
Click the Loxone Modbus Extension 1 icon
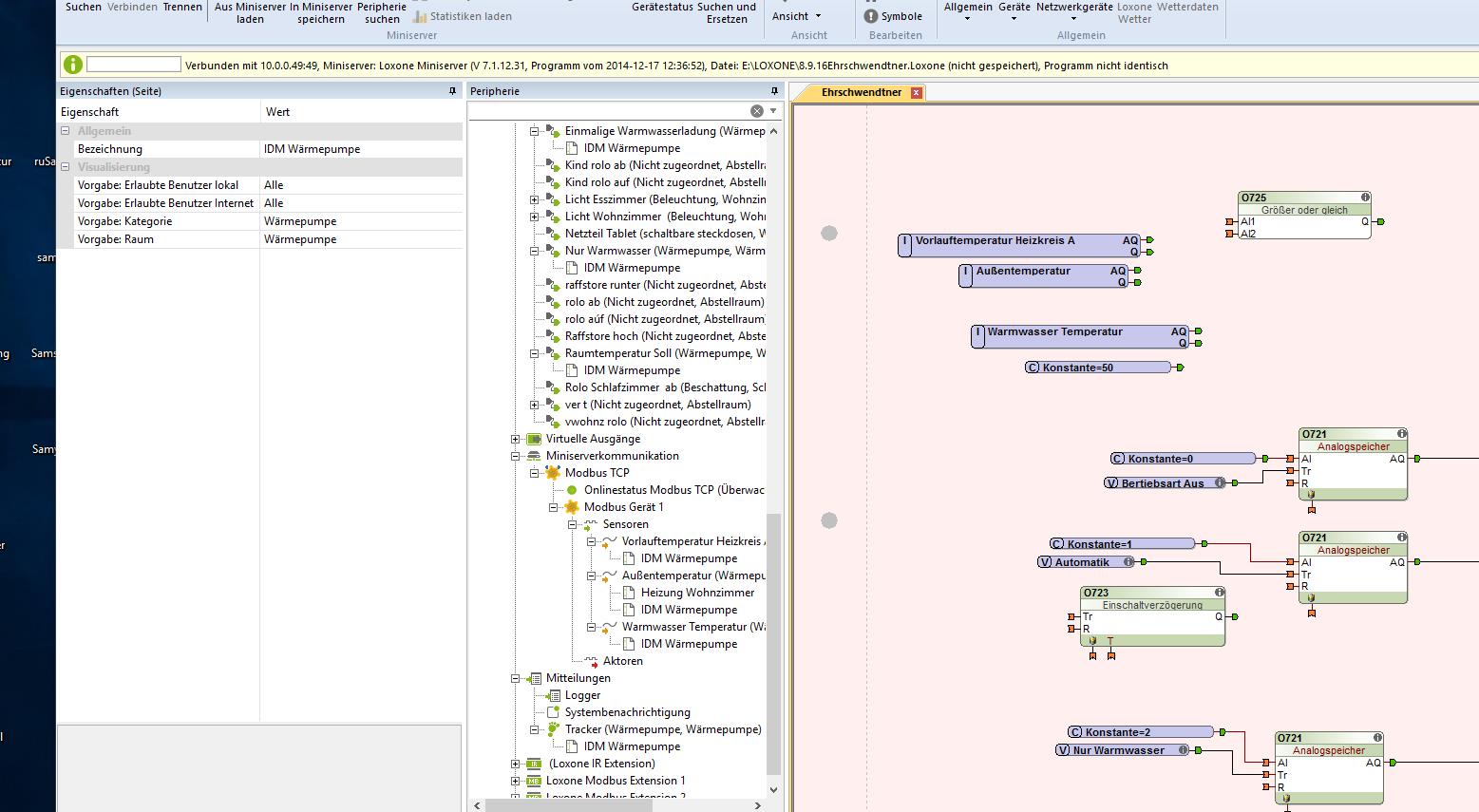534,781
